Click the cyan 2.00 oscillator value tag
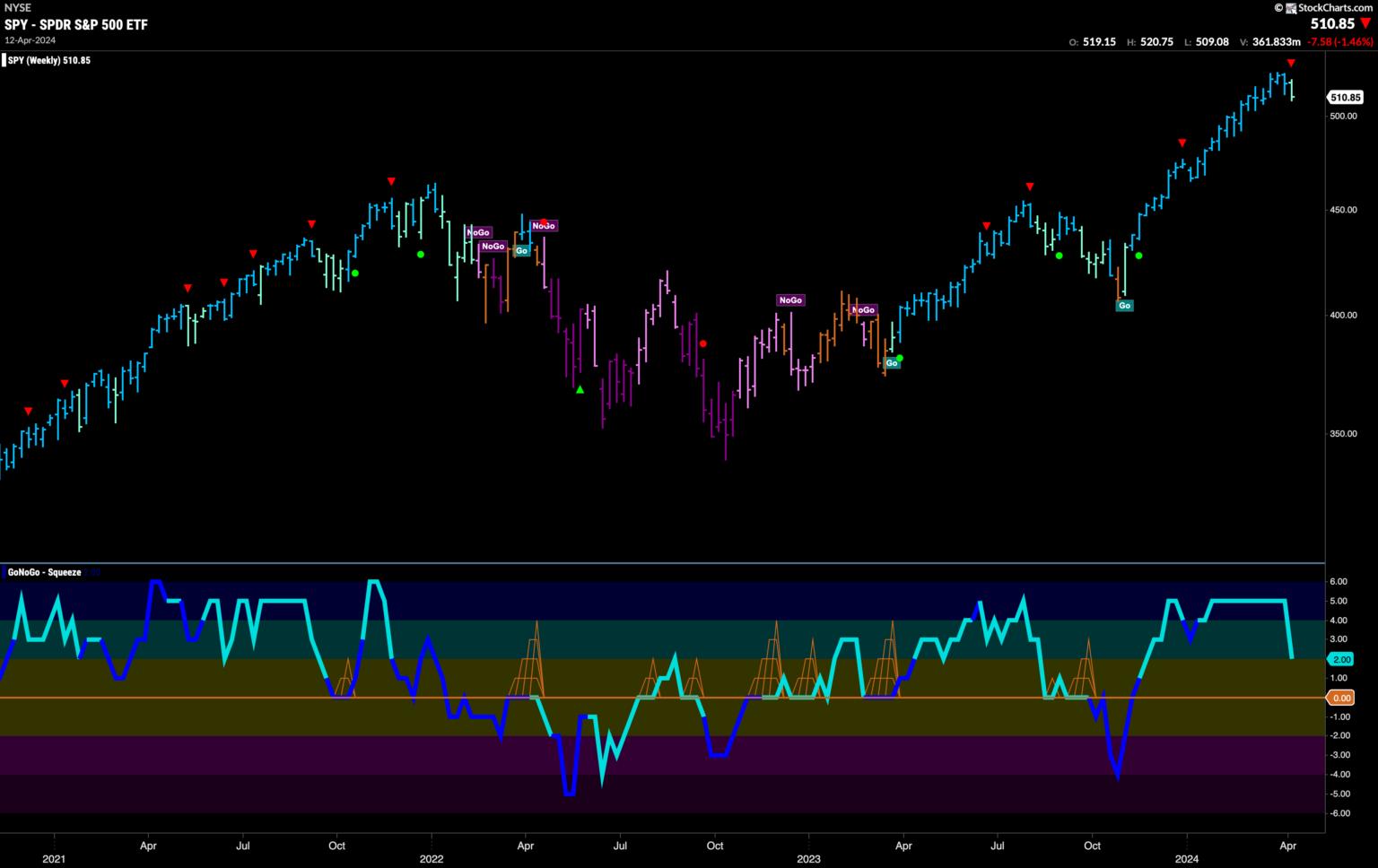The width and height of the screenshot is (1378, 868). 1341,659
